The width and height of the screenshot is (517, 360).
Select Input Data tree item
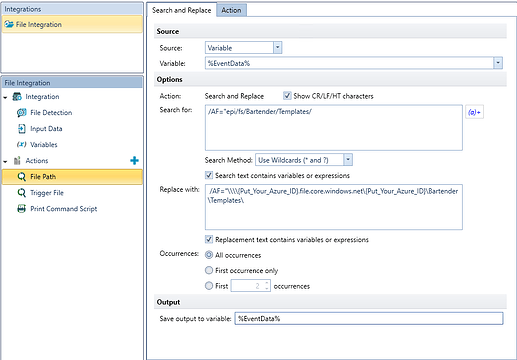click(46, 129)
